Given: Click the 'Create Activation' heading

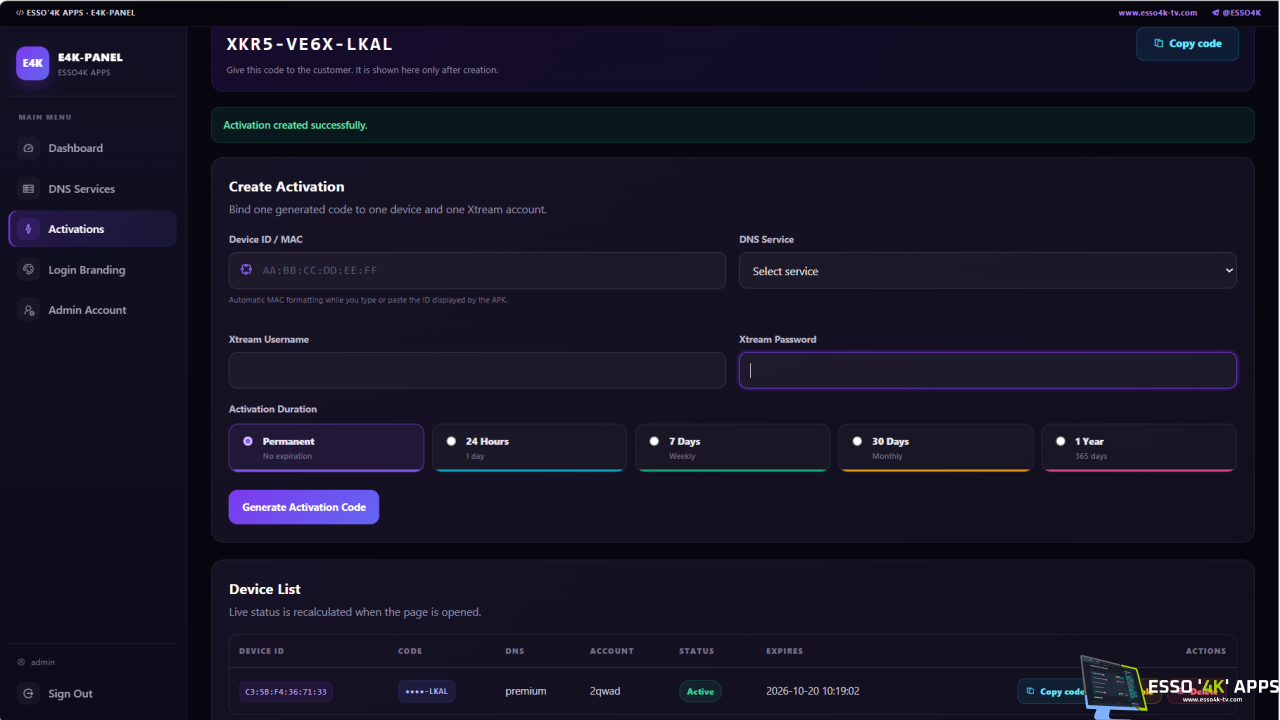Looking at the screenshot, I should (x=287, y=187).
